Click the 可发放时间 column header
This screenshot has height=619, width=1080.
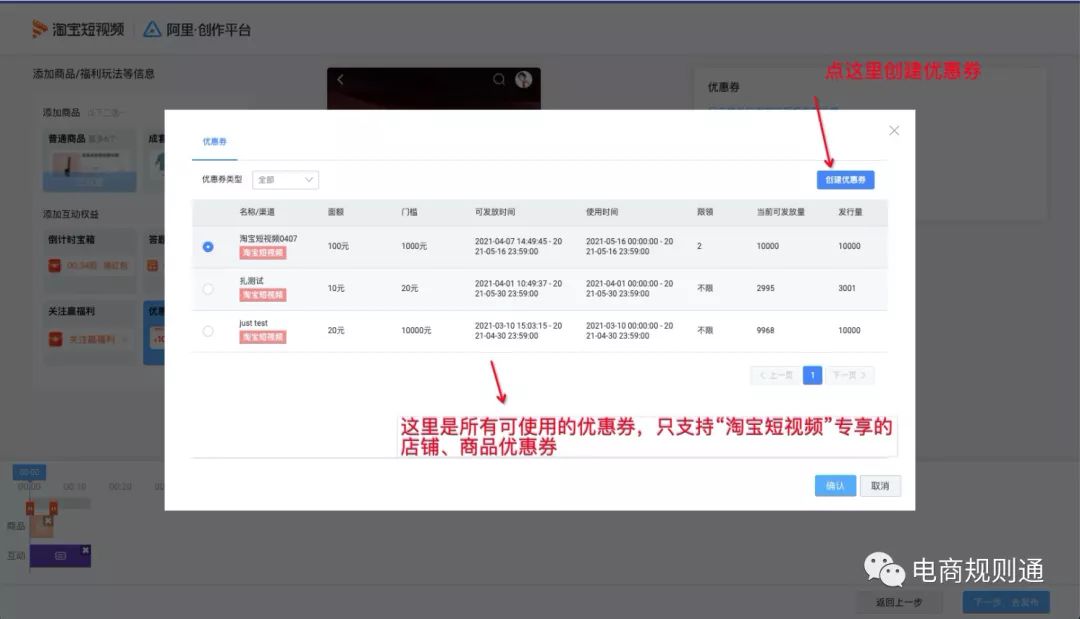click(495, 212)
